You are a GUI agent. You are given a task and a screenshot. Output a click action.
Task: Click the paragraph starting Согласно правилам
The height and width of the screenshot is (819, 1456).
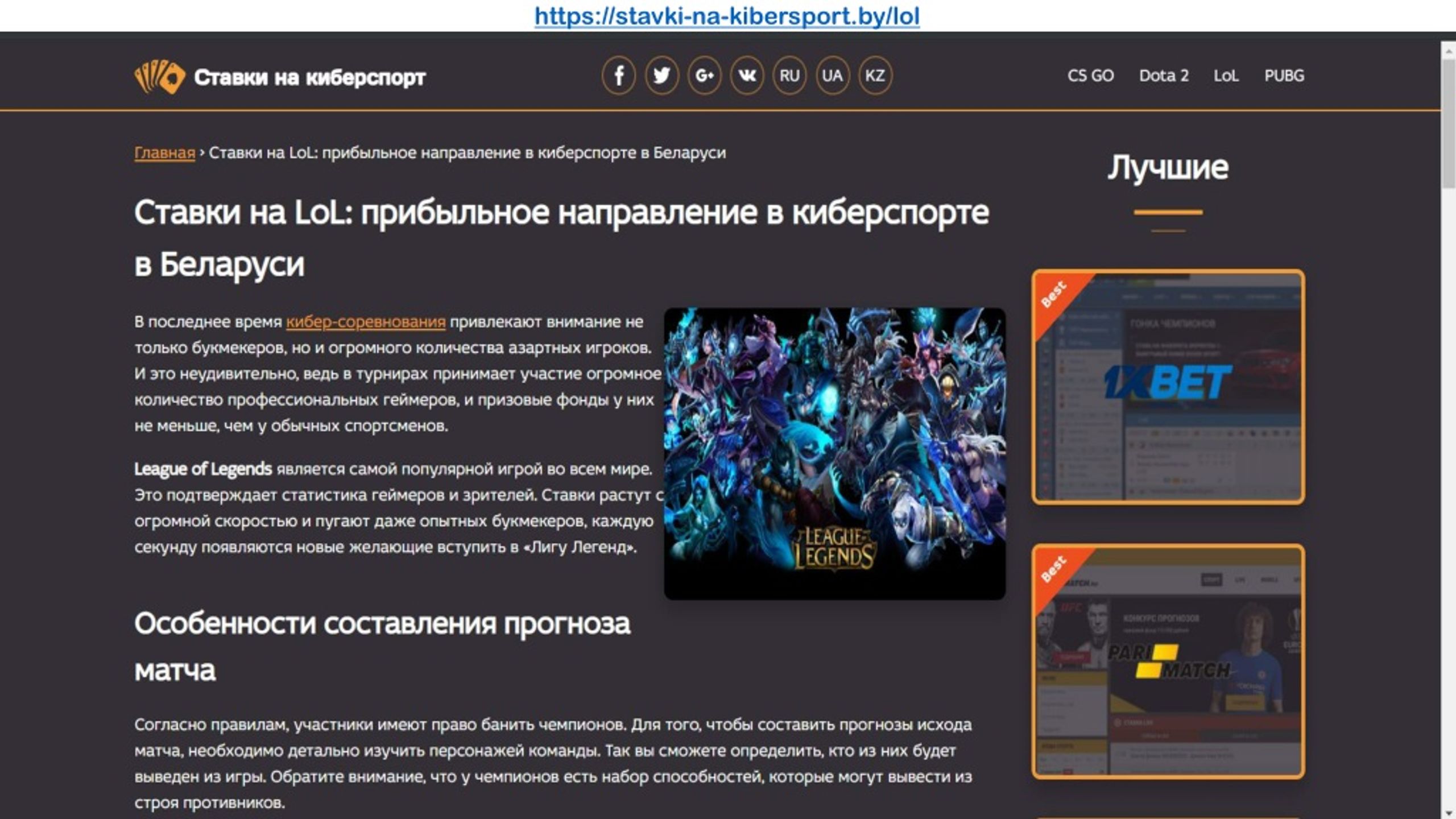pyautogui.click(x=553, y=763)
